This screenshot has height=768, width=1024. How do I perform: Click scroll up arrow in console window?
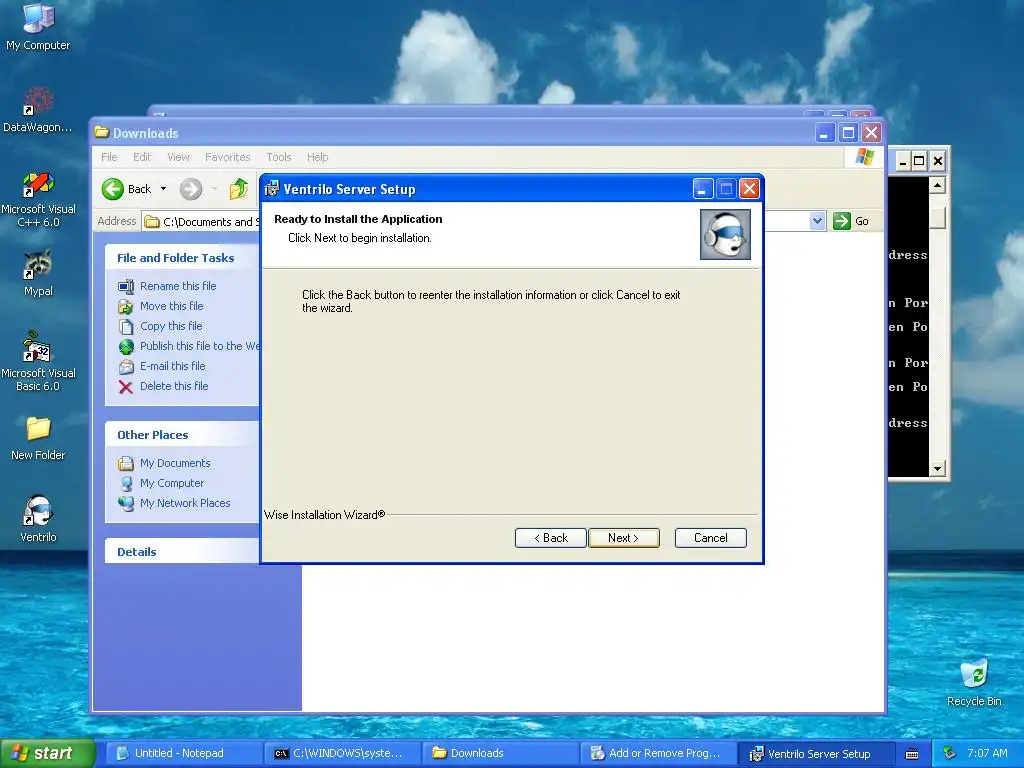938,185
